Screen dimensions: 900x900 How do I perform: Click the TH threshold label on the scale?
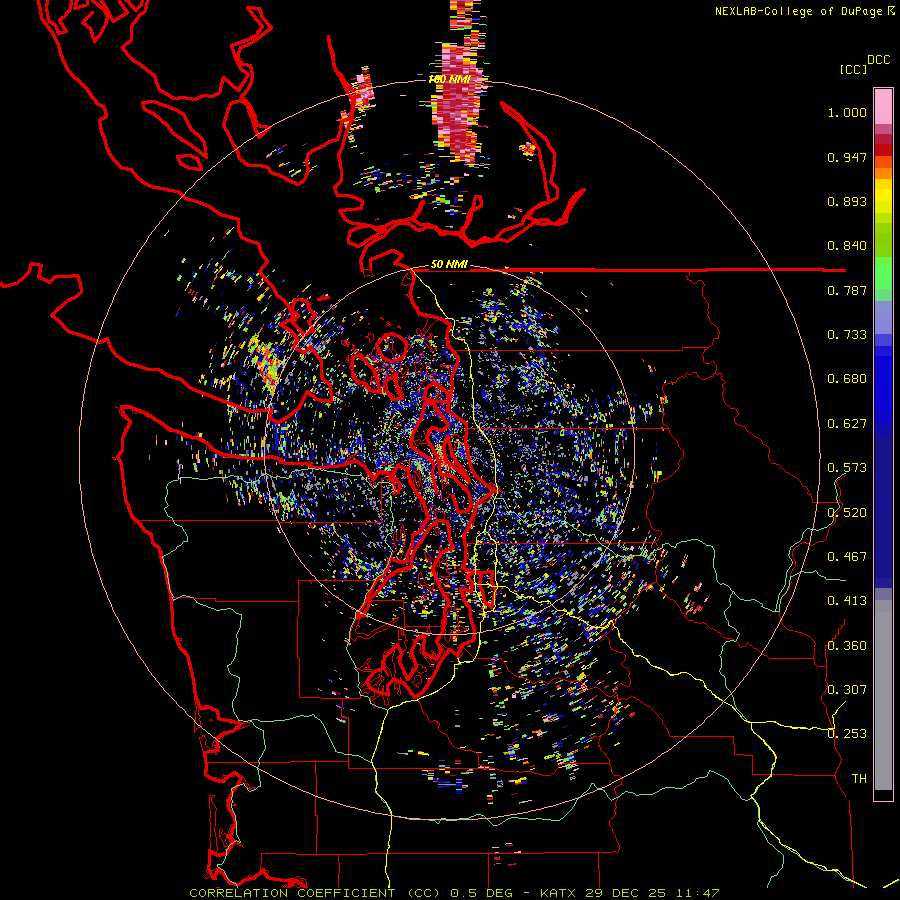pos(859,778)
